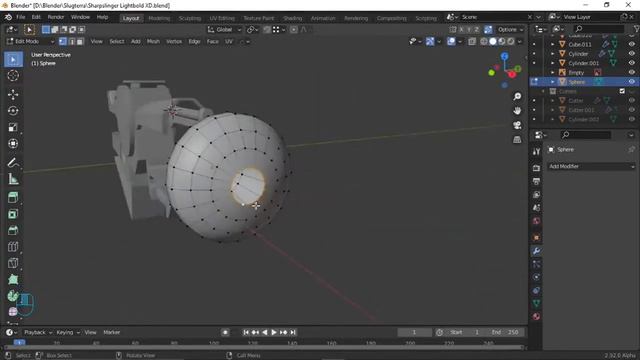This screenshot has width=640, height=360.
Task: Open the Playback dropdown in timeline
Action: tap(38, 332)
